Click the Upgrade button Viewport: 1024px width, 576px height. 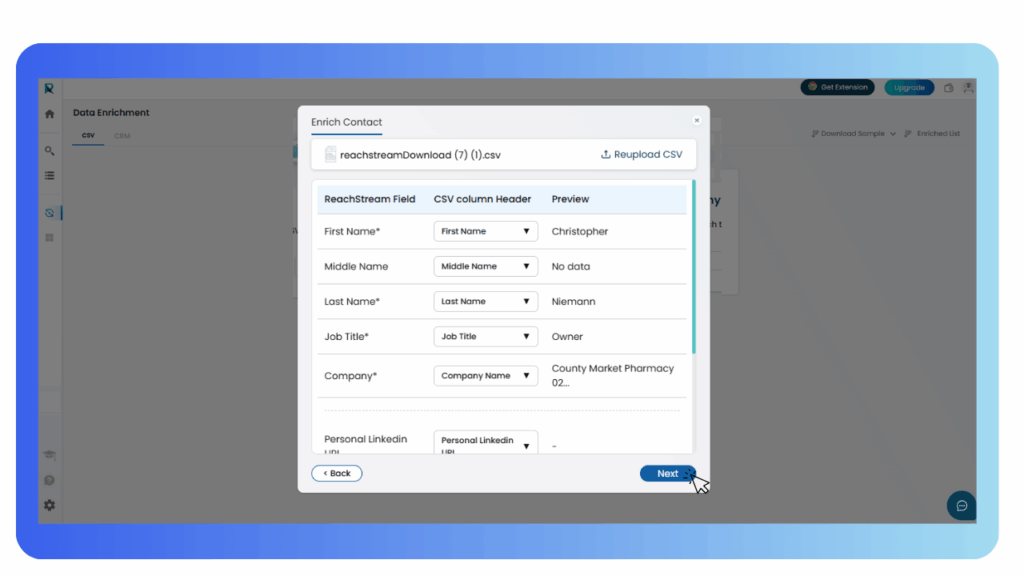click(x=909, y=88)
